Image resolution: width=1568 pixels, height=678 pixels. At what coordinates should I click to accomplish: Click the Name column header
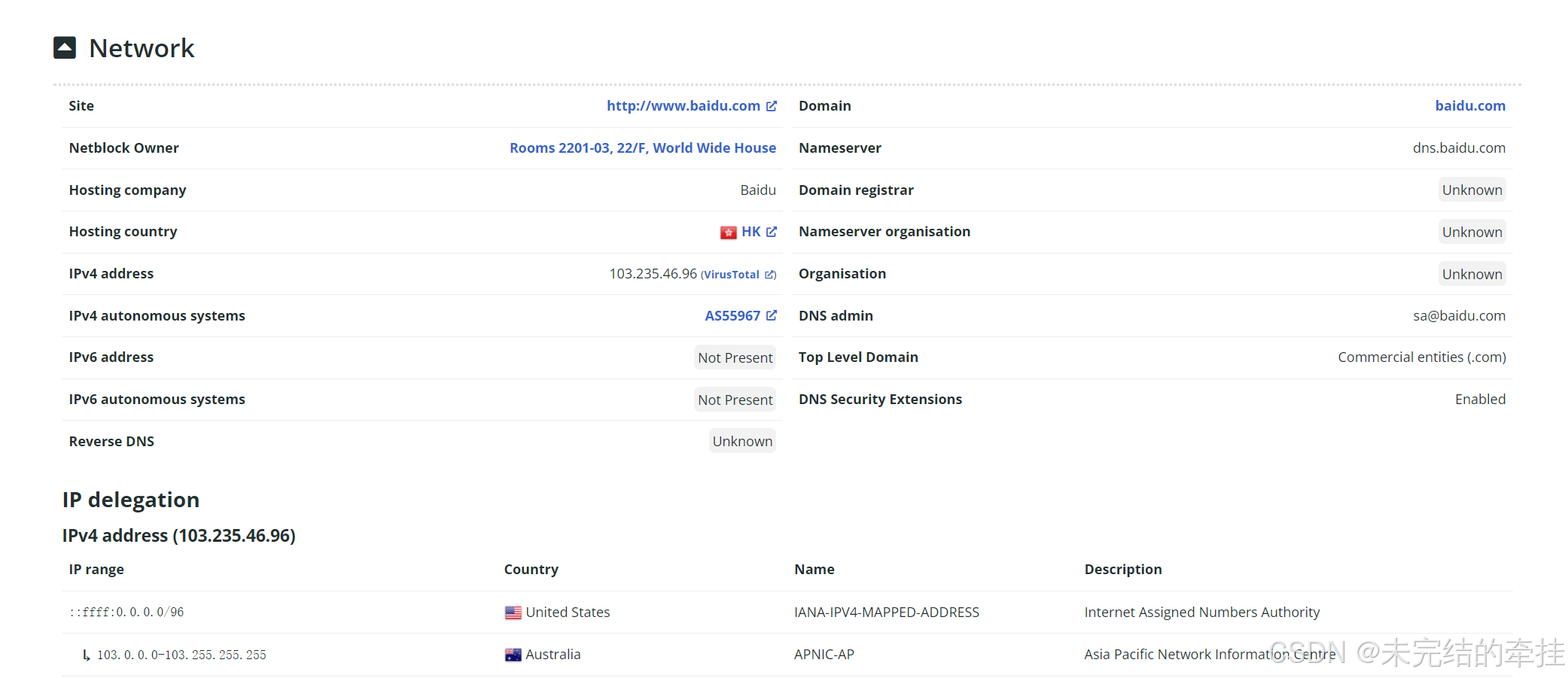[814, 570]
